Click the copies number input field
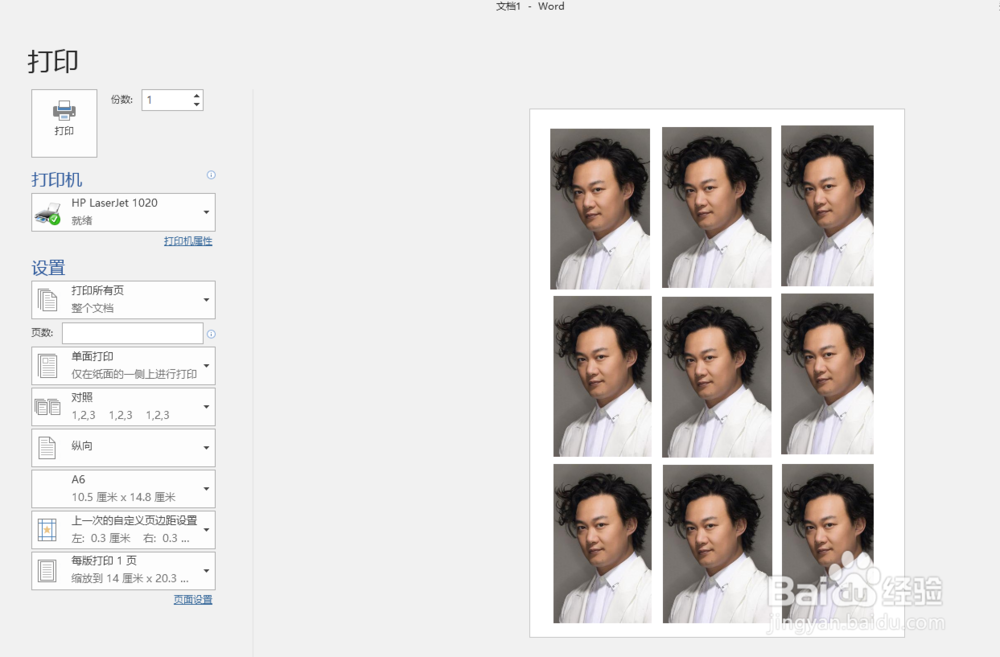The height and width of the screenshot is (657, 1000). coord(166,100)
